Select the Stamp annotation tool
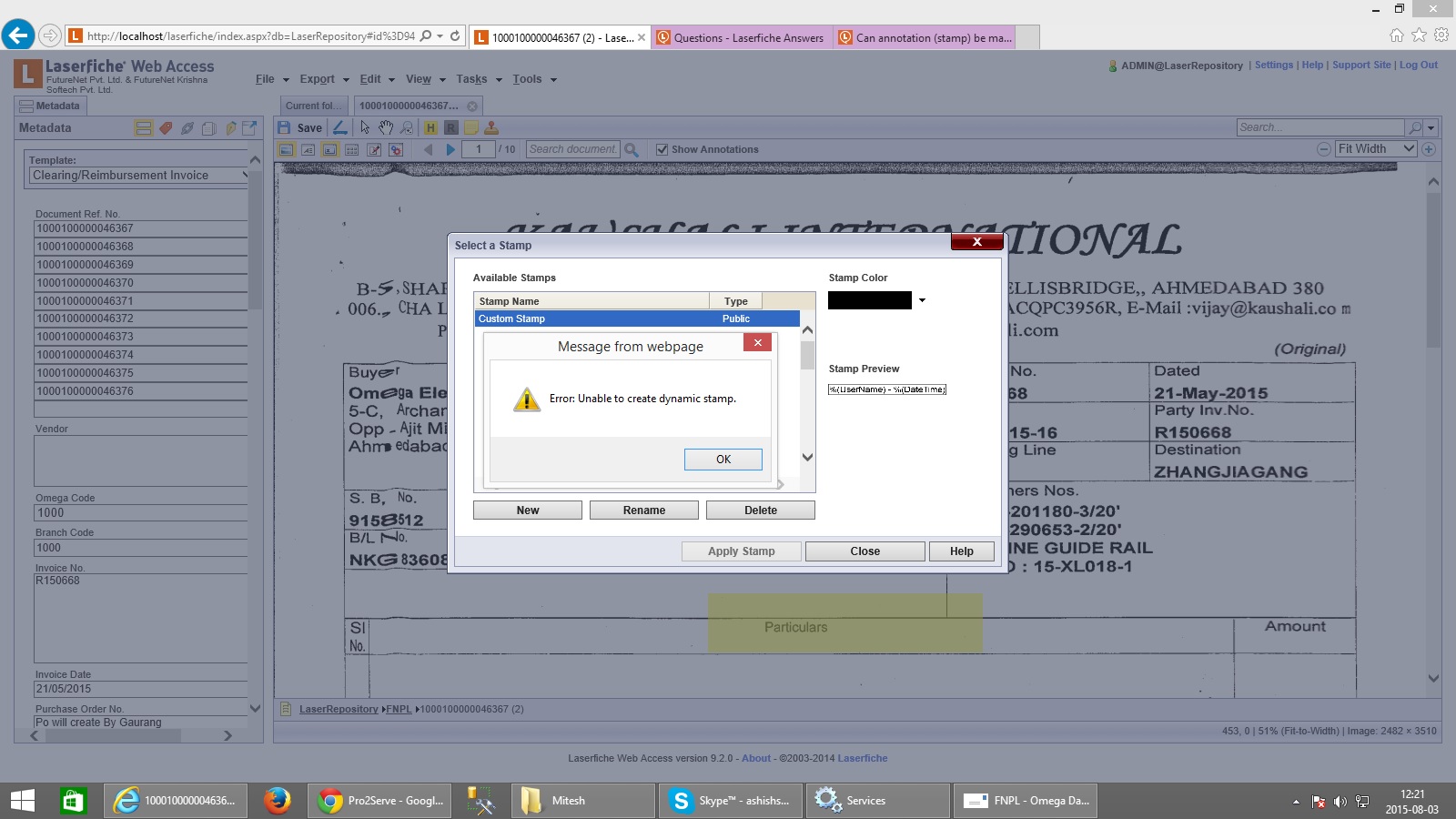The height and width of the screenshot is (819, 1456). [x=491, y=128]
